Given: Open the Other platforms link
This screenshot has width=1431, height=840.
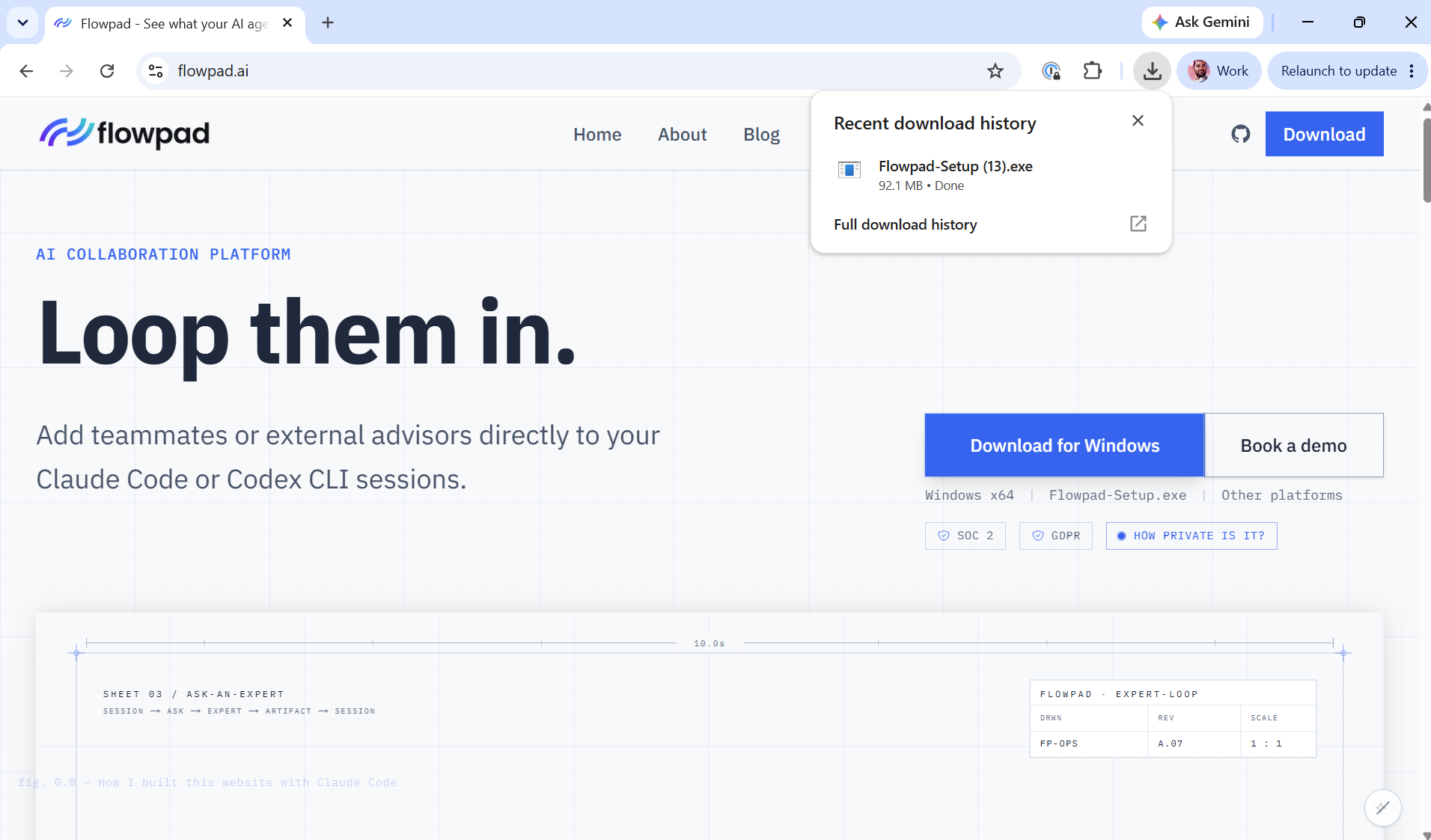Looking at the screenshot, I should [x=1281, y=495].
